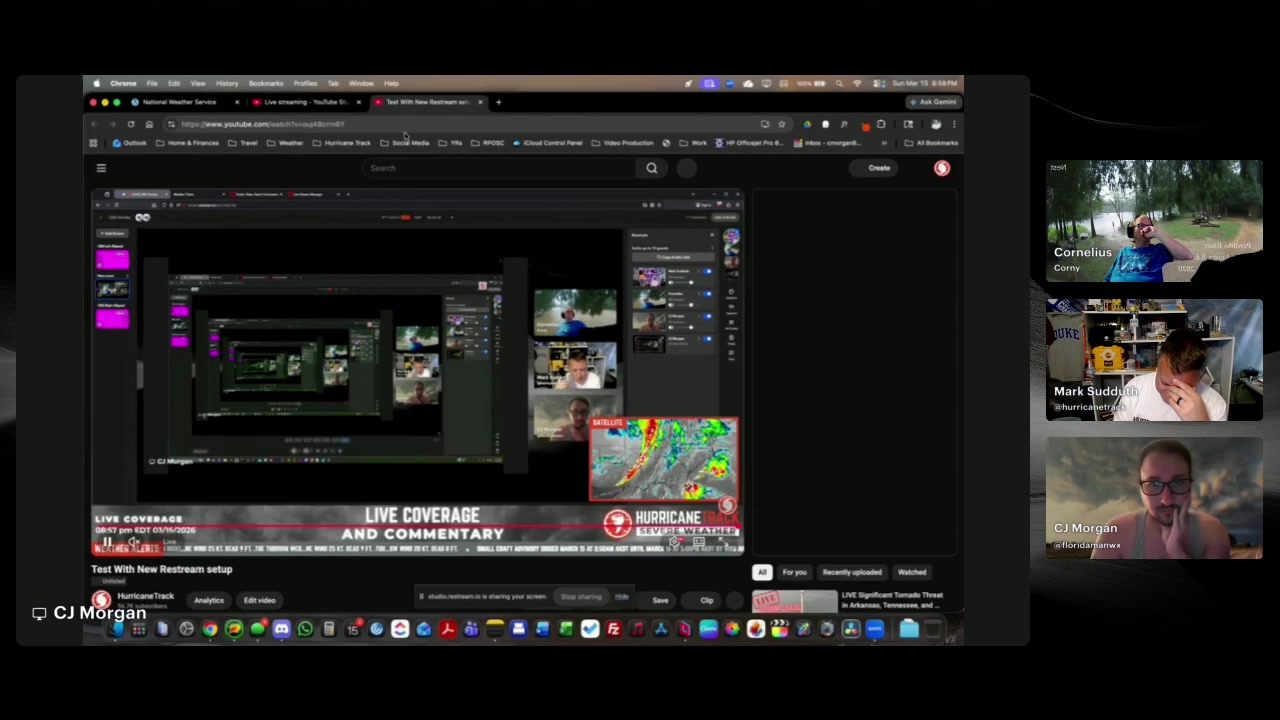The height and width of the screenshot is (720, 1280).
Task: Pause the YouTube video playback
Action: [x=106, y=542]
